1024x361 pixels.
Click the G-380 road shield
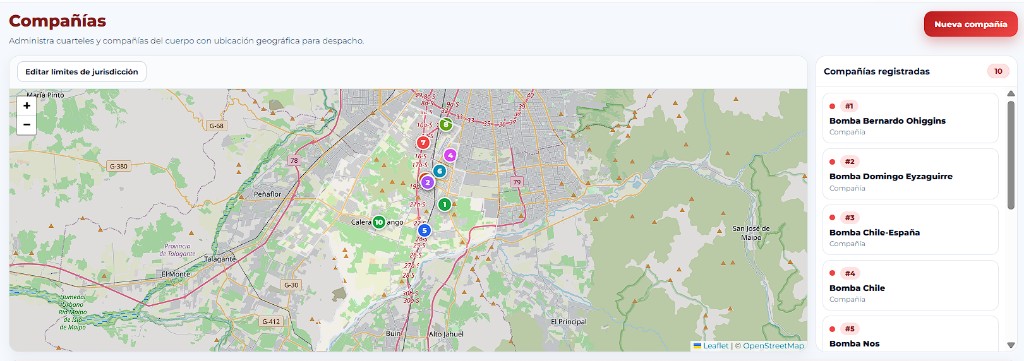tap(119, 166)
